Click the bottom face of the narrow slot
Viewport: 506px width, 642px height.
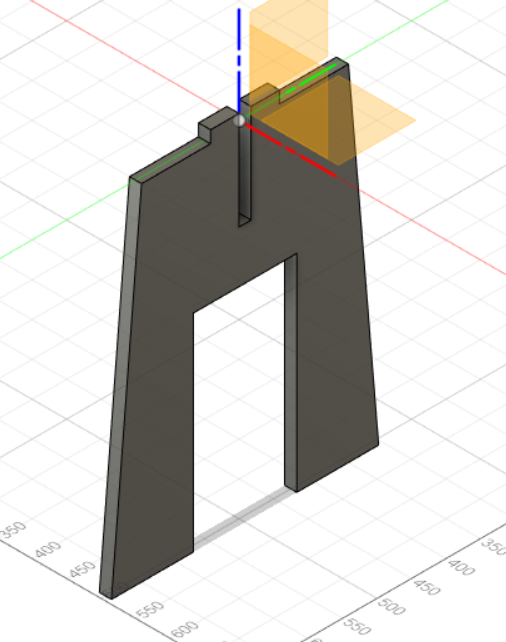pos(244,220)
